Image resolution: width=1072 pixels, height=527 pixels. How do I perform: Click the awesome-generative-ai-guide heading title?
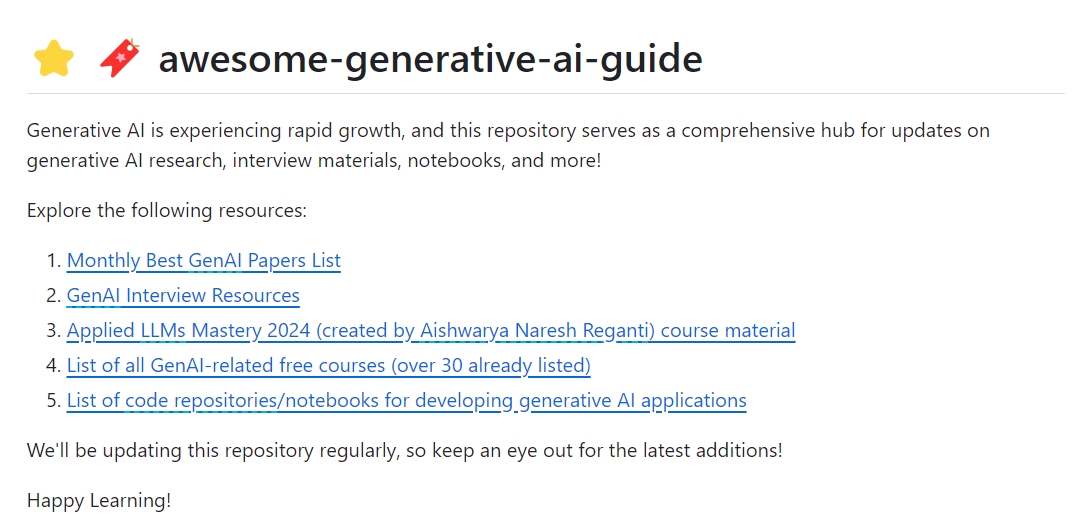430,59
